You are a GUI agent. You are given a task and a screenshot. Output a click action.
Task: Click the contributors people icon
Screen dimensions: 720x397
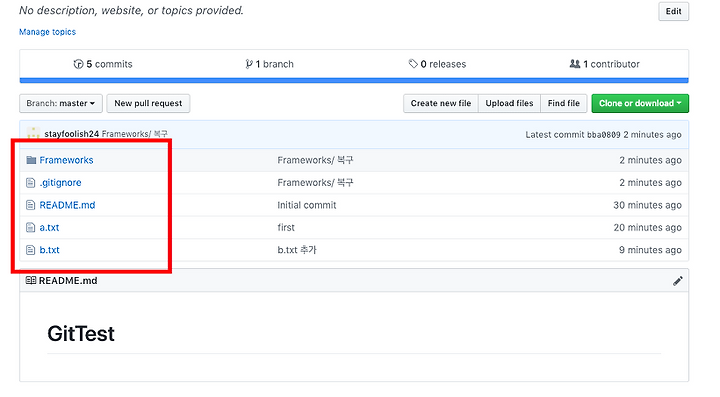click(x=574, y=64)
